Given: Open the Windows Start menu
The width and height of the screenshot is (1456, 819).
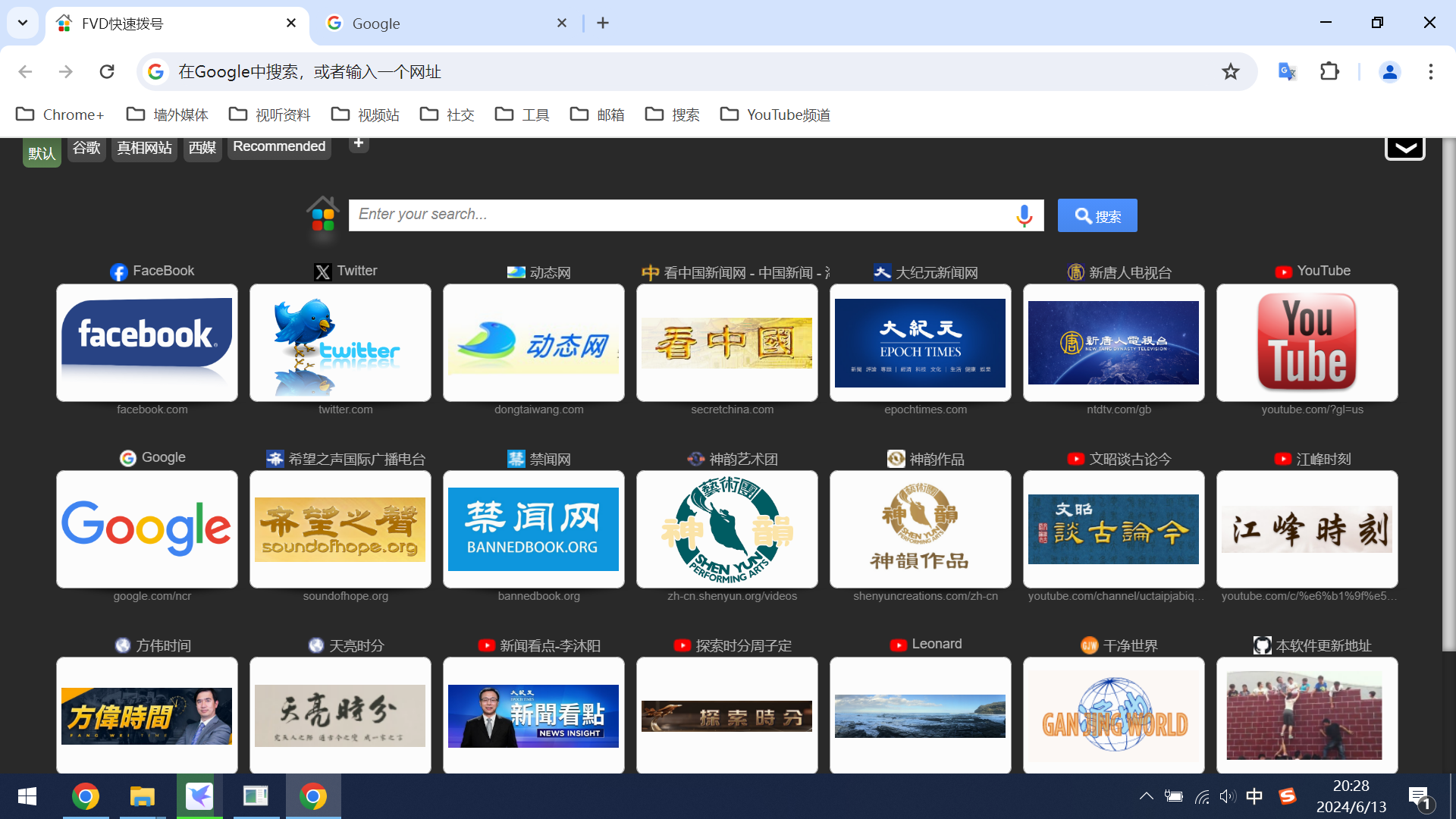Looking at the screenshot, I should point(27,796).
